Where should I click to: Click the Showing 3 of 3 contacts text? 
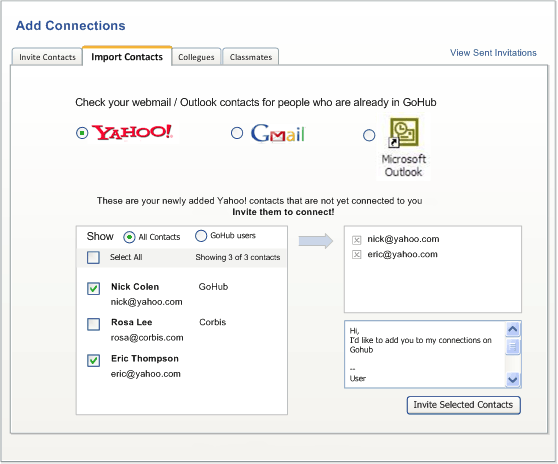click(238, 257)
